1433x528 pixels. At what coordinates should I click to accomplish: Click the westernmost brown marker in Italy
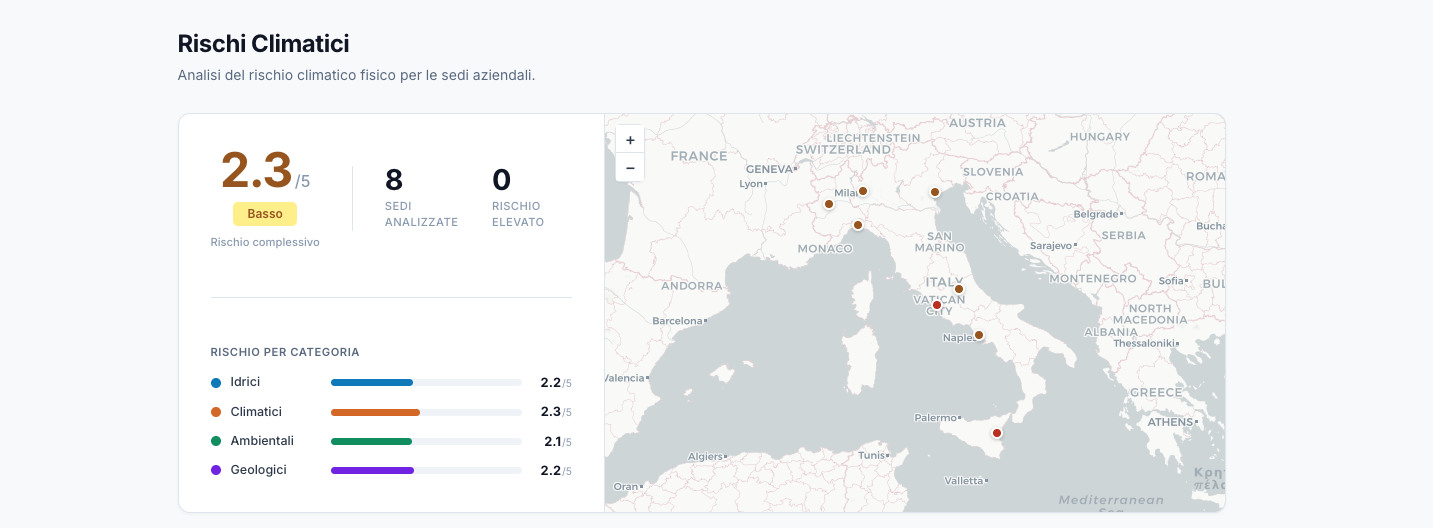click(829, 204)
